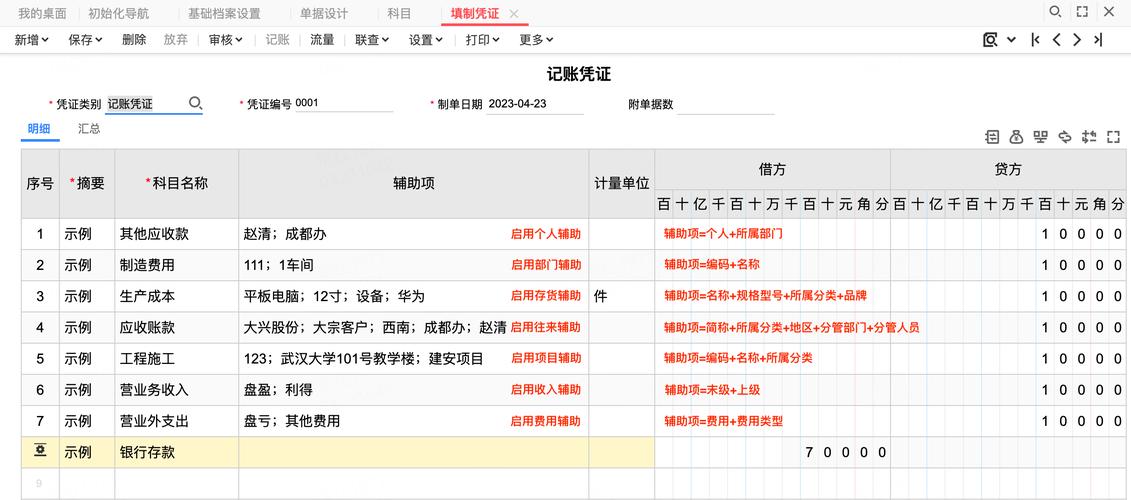Click the 摘要 column header
Image resolution: width=1131 pixels, height=500 pixels.
pyautogui.click(x=87, y=183)
